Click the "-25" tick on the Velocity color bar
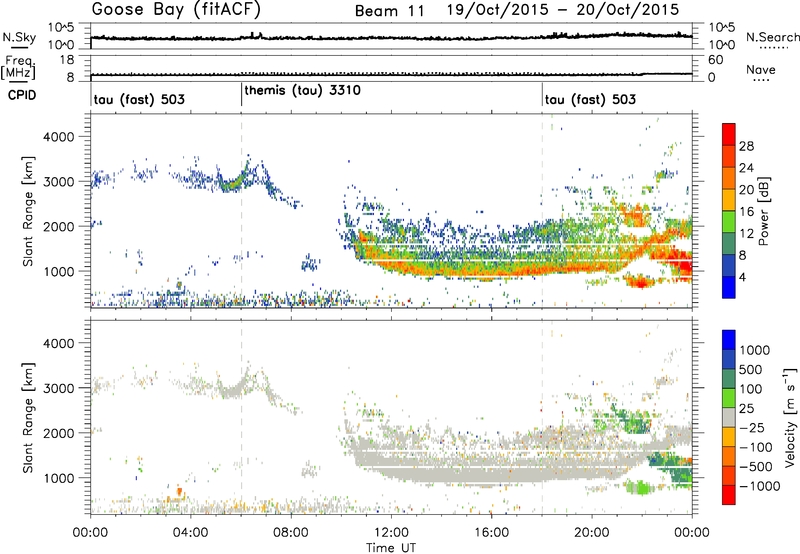This screenshot has height=554, width=800. (x=754, y=427)
